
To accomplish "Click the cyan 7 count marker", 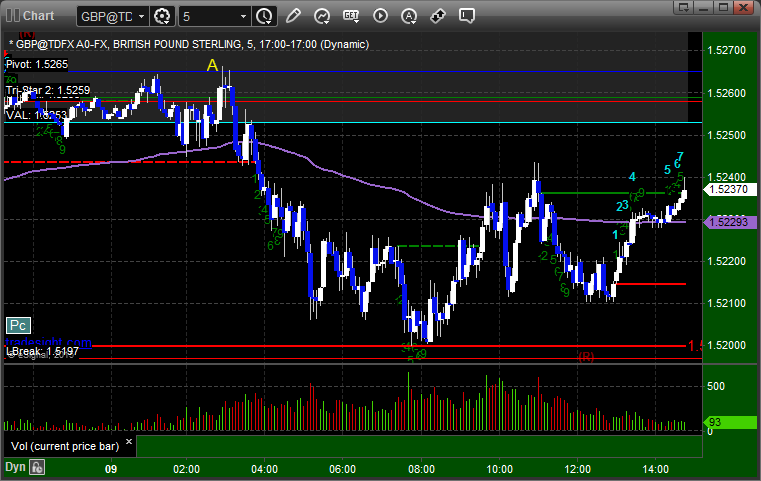I will pyautogui.click(x=680, y=157).
